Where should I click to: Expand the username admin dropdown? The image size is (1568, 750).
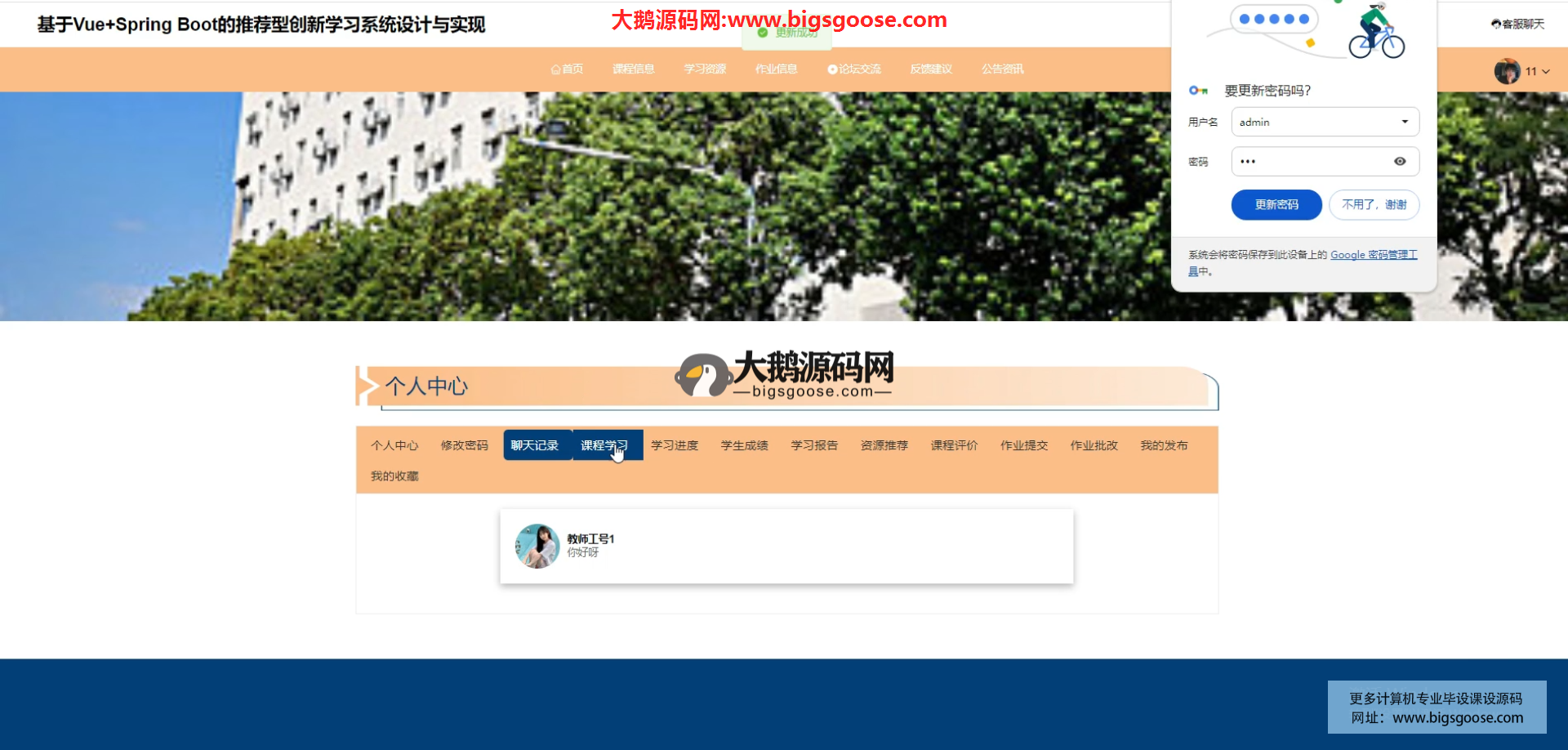tap(1405, 122)
